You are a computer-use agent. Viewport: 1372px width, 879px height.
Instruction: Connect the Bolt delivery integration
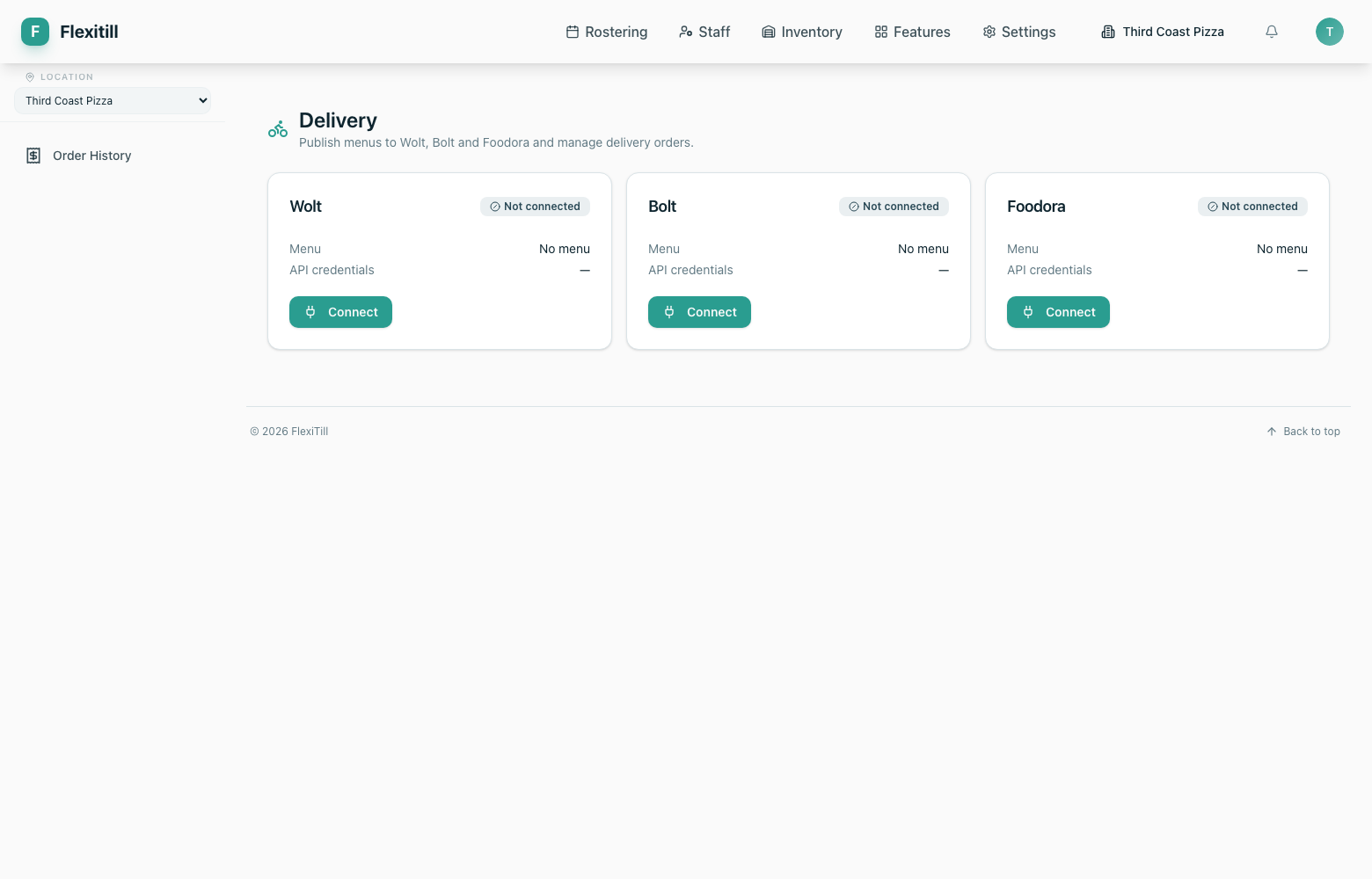point(699,312)
